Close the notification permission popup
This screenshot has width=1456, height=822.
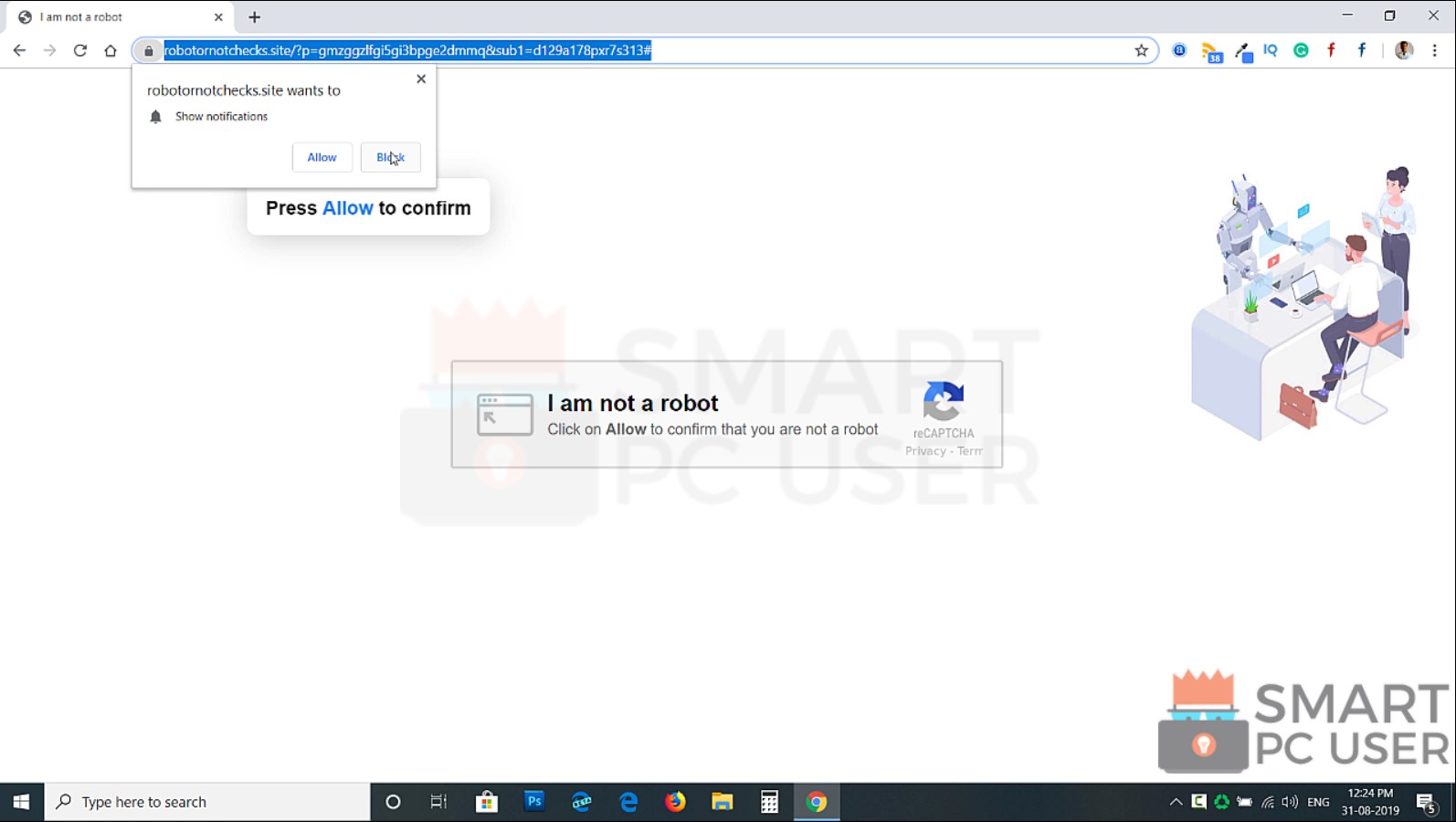[x=421, y=79]
